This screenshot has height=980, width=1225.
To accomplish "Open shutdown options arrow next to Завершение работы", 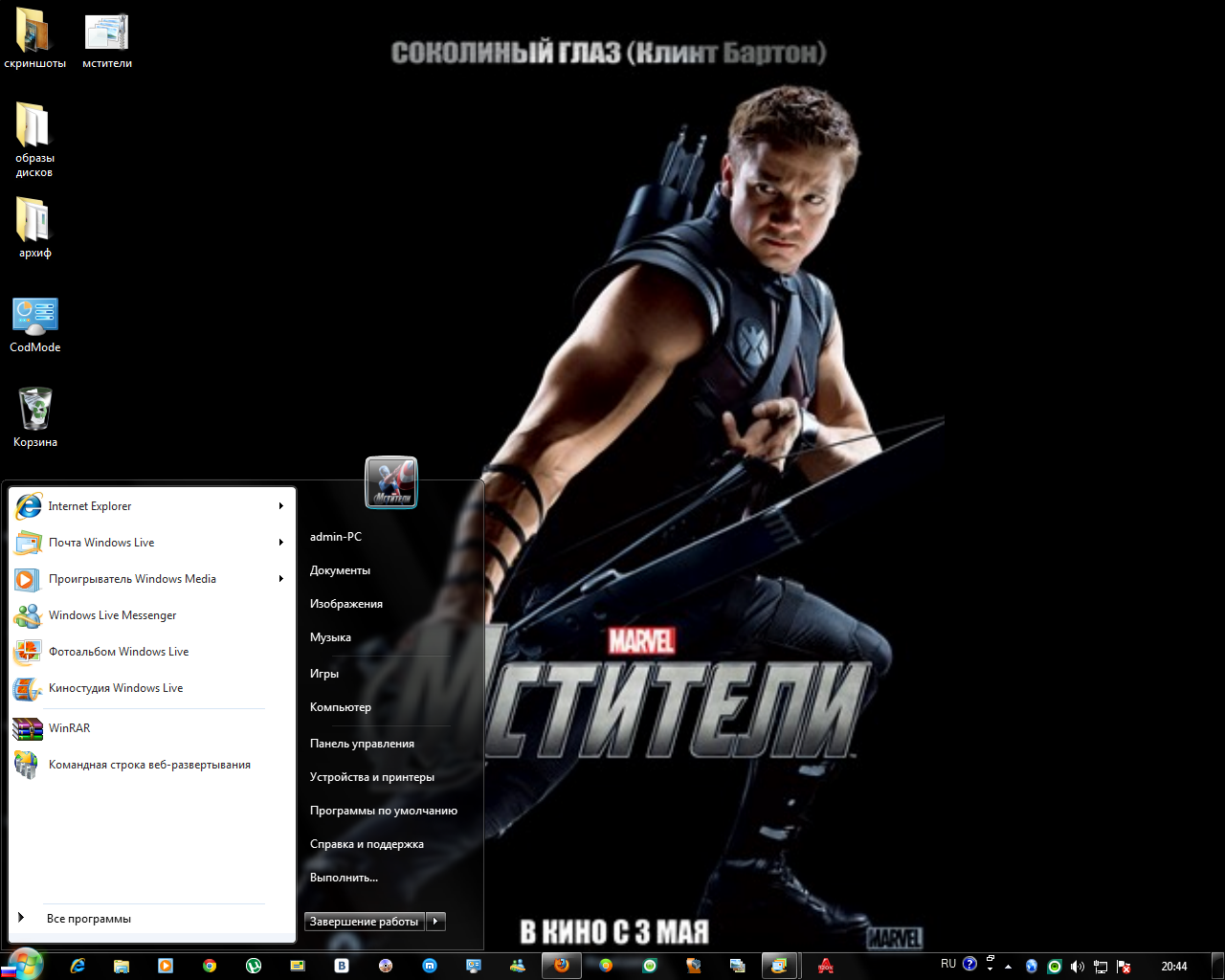I will pos(435,922).
